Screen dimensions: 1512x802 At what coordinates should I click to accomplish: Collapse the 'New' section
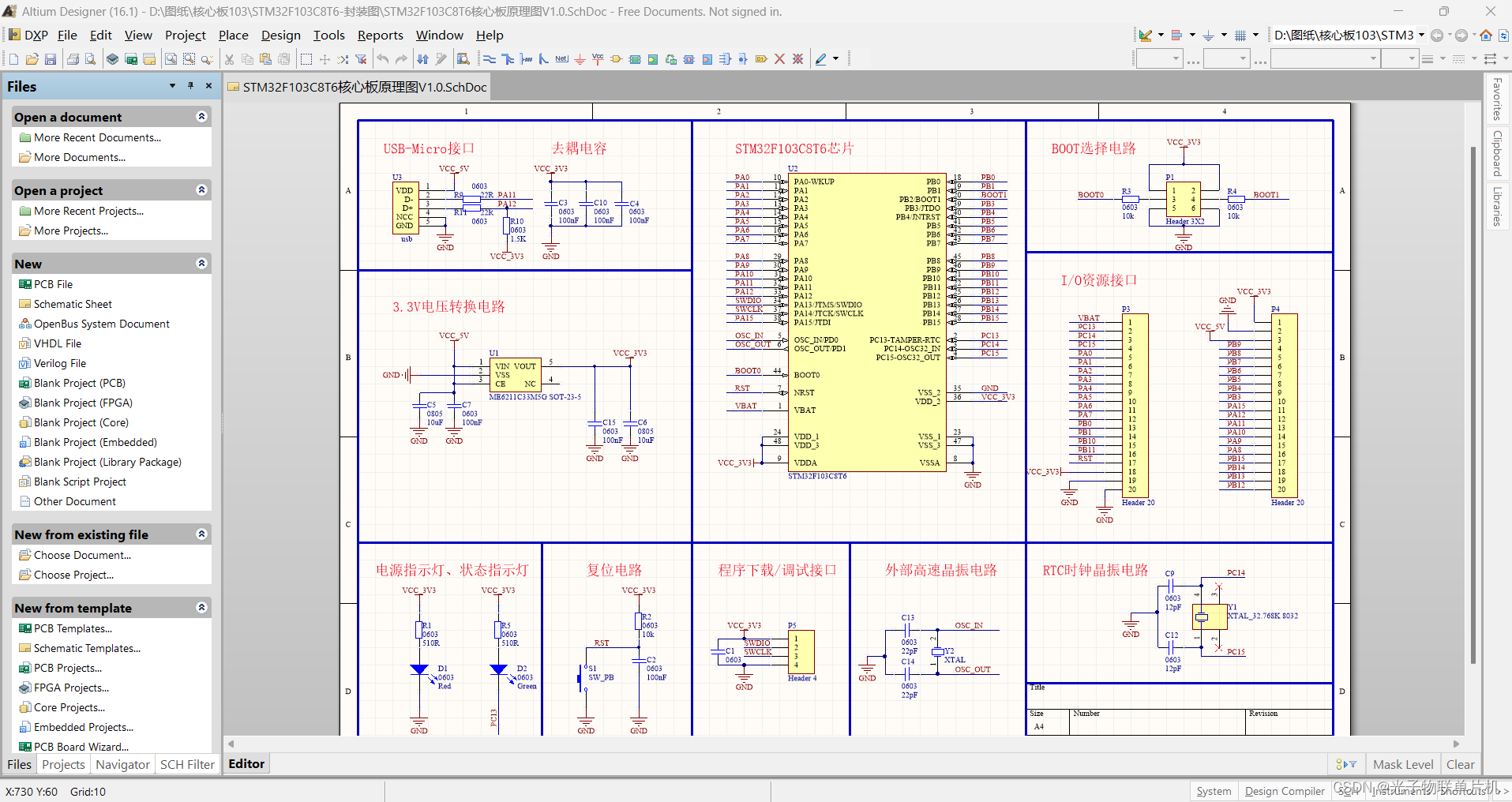(201, 264)
